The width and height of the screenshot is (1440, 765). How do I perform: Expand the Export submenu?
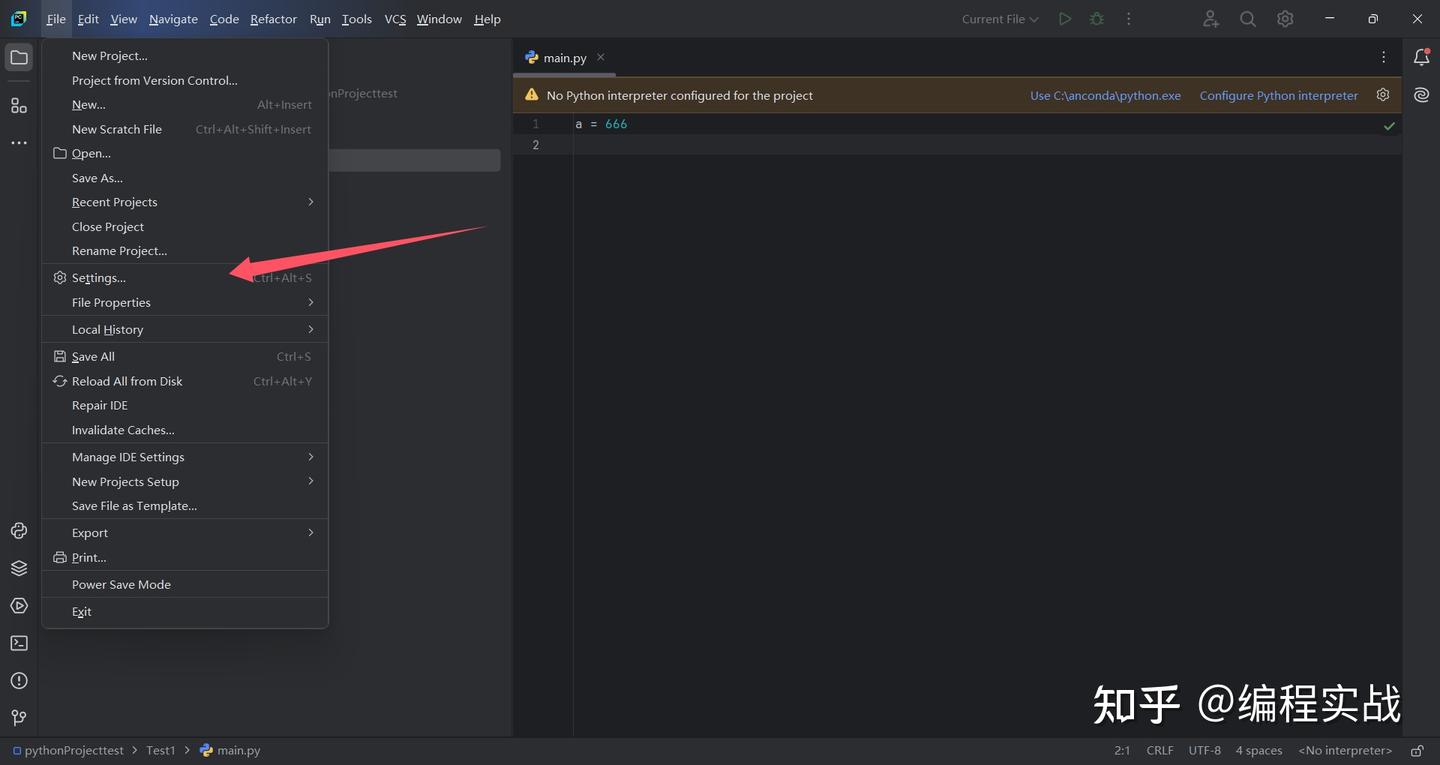click(x=185, y=533)
